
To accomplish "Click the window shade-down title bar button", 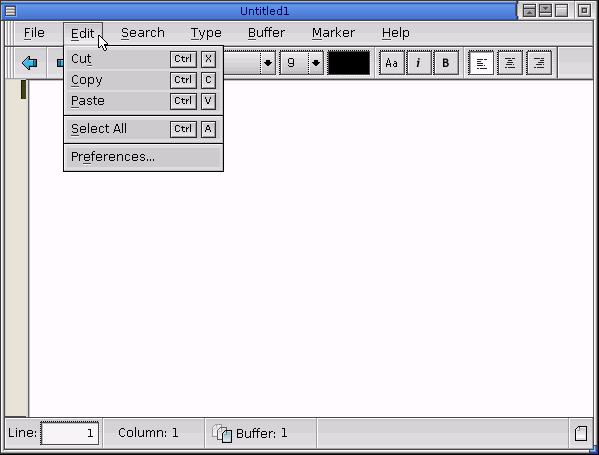I will coord(545,11).
